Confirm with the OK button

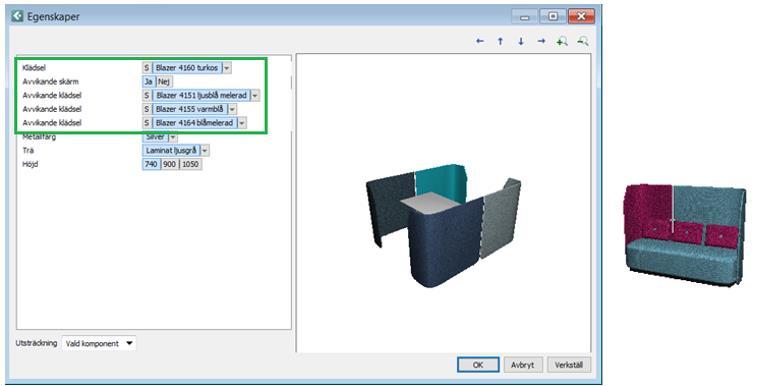click(x=478, y=365)
